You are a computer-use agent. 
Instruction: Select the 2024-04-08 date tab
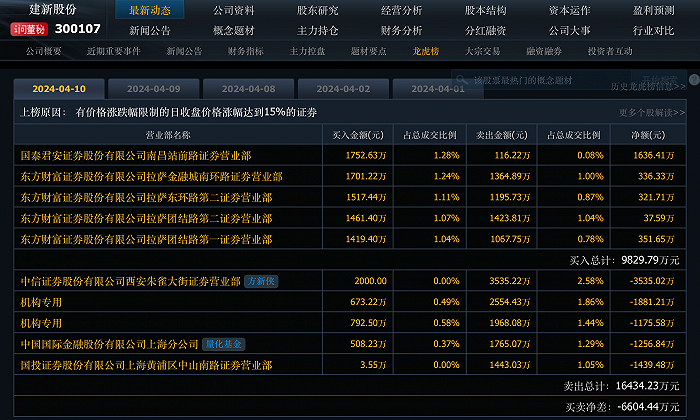point(248,89)
